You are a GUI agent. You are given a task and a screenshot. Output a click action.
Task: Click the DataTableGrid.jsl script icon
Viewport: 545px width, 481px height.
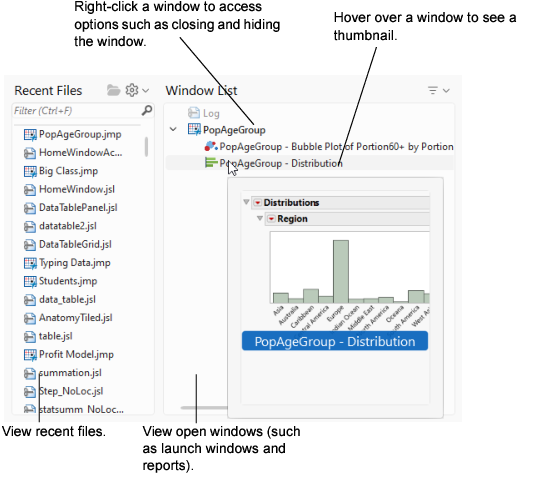[30, 245]
